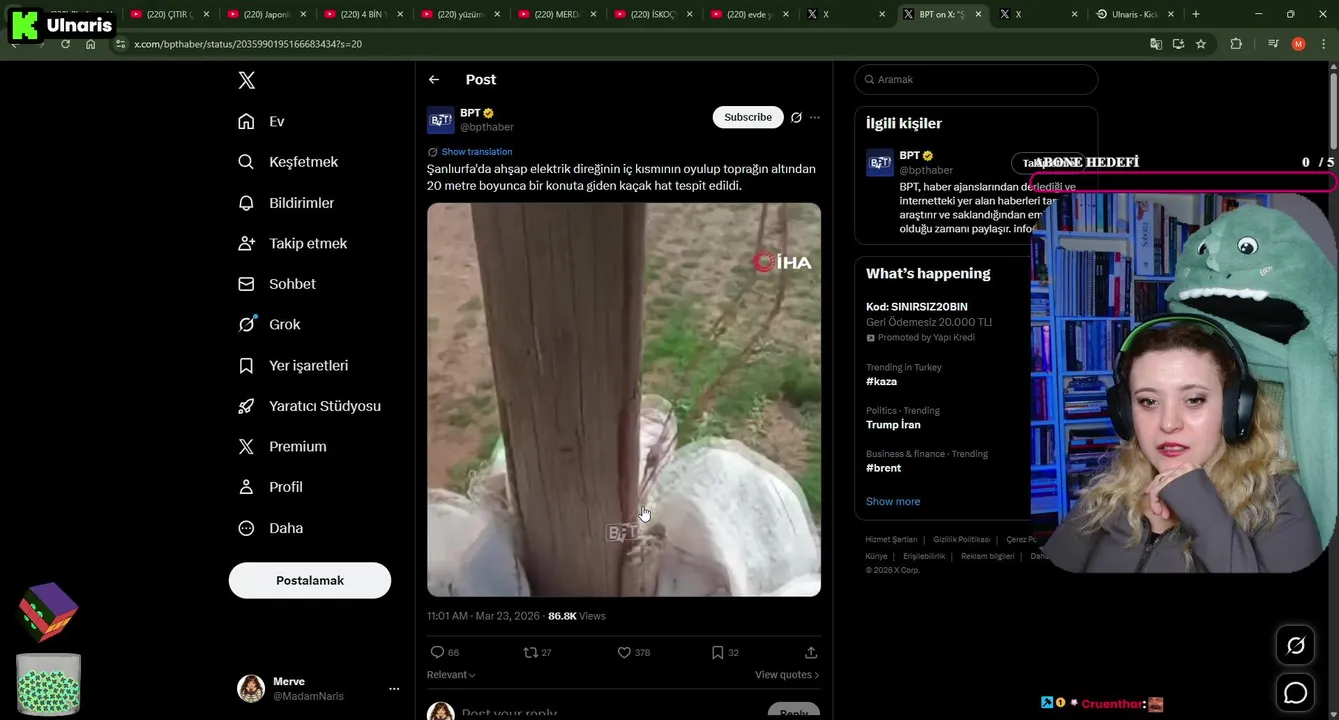Repost using the retweet icon

530,652
